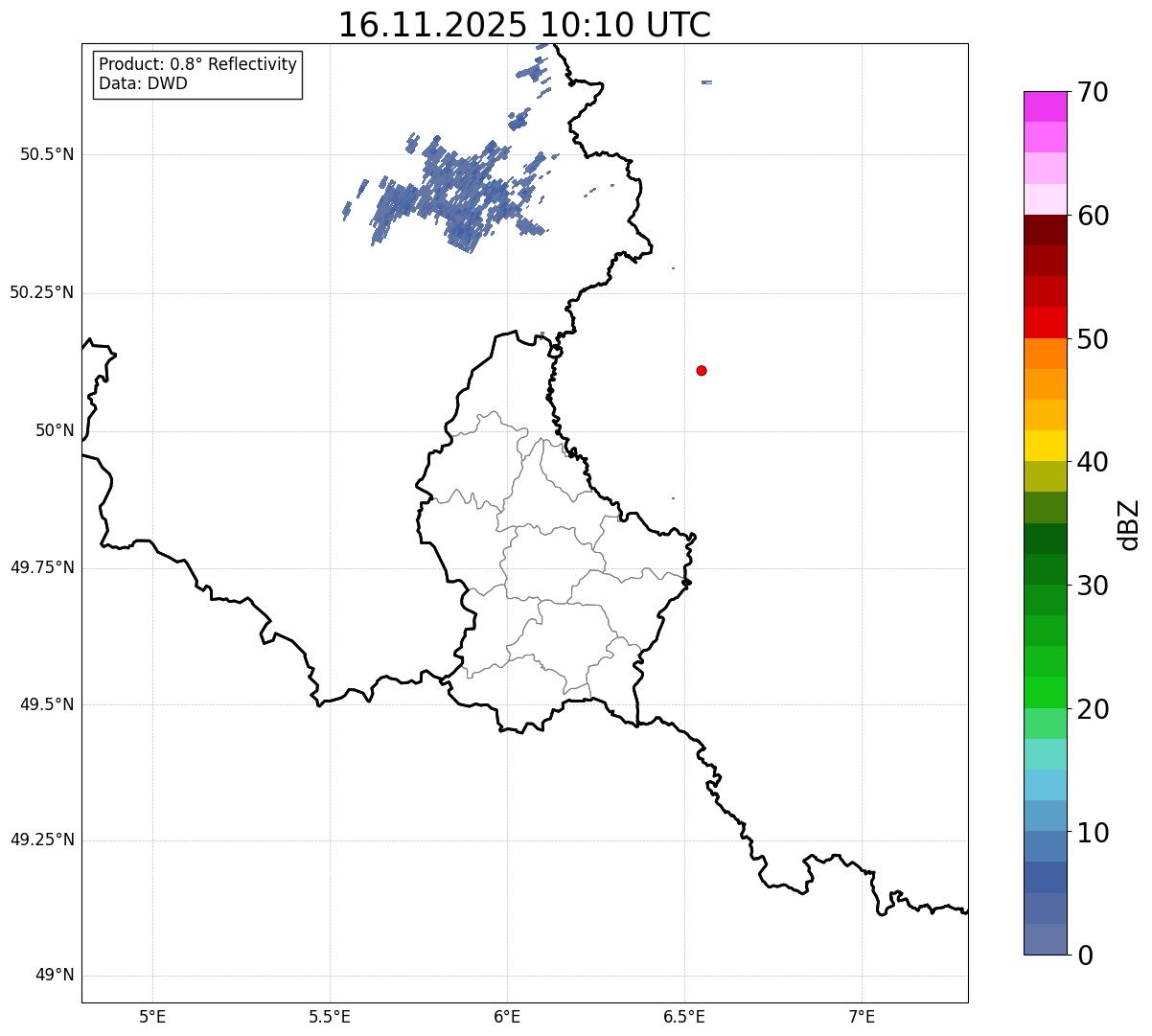Click the colorbar tick label "70"
Screen dimensions: 1152x1036
tap(1093, 93)
